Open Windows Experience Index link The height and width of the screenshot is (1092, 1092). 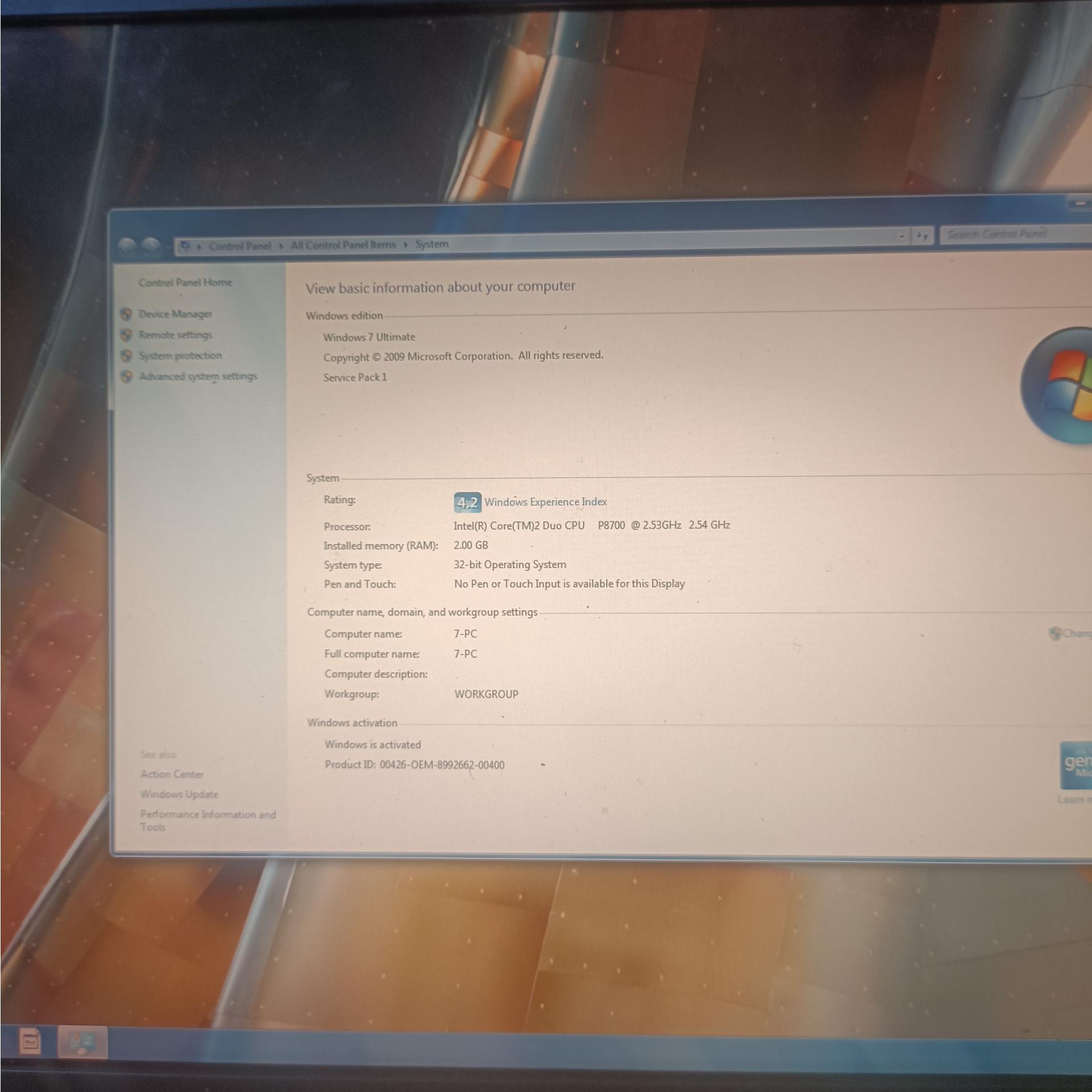tap(545, 502)
